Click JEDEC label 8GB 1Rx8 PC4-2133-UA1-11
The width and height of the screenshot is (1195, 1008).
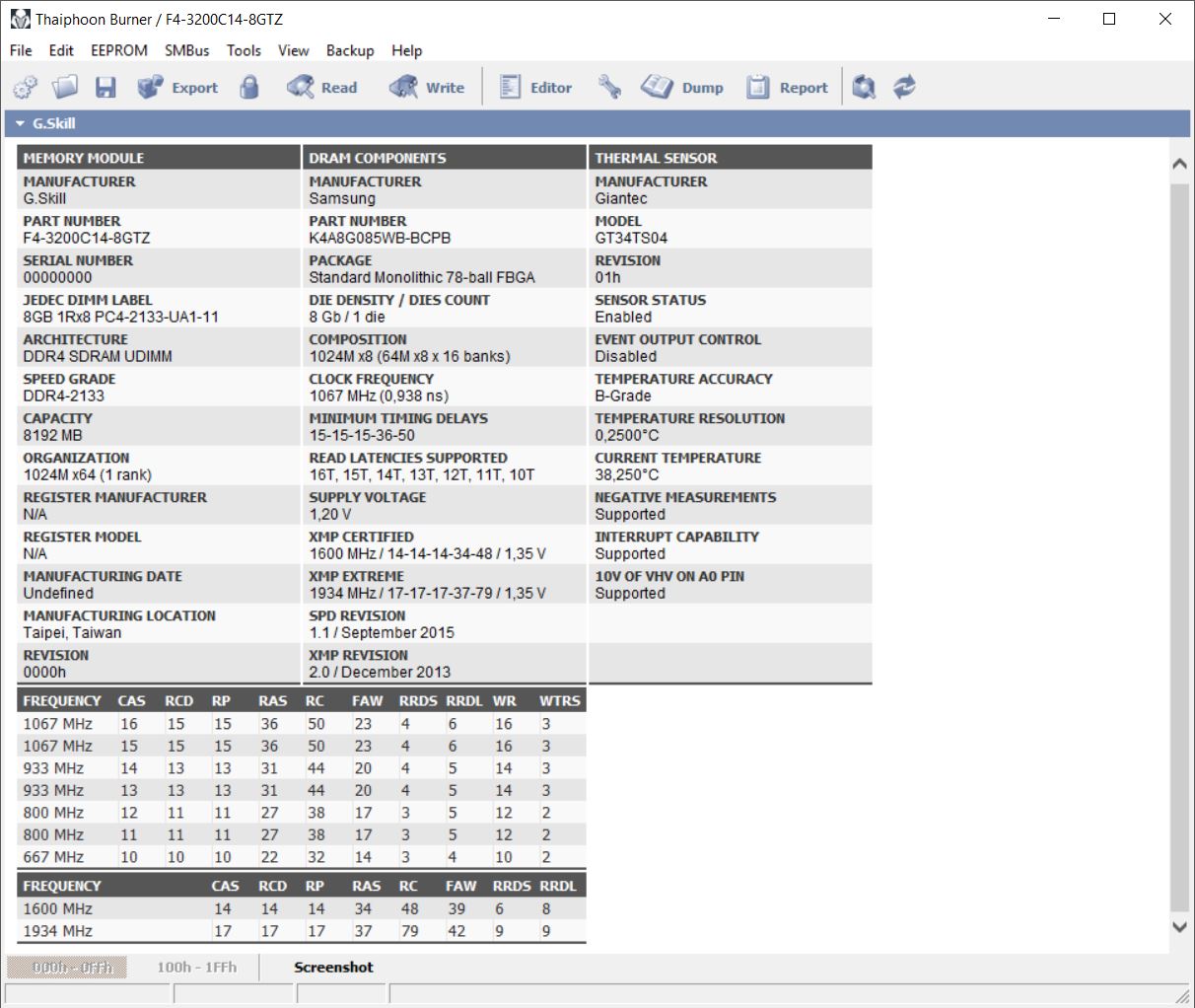pos(120,317)
